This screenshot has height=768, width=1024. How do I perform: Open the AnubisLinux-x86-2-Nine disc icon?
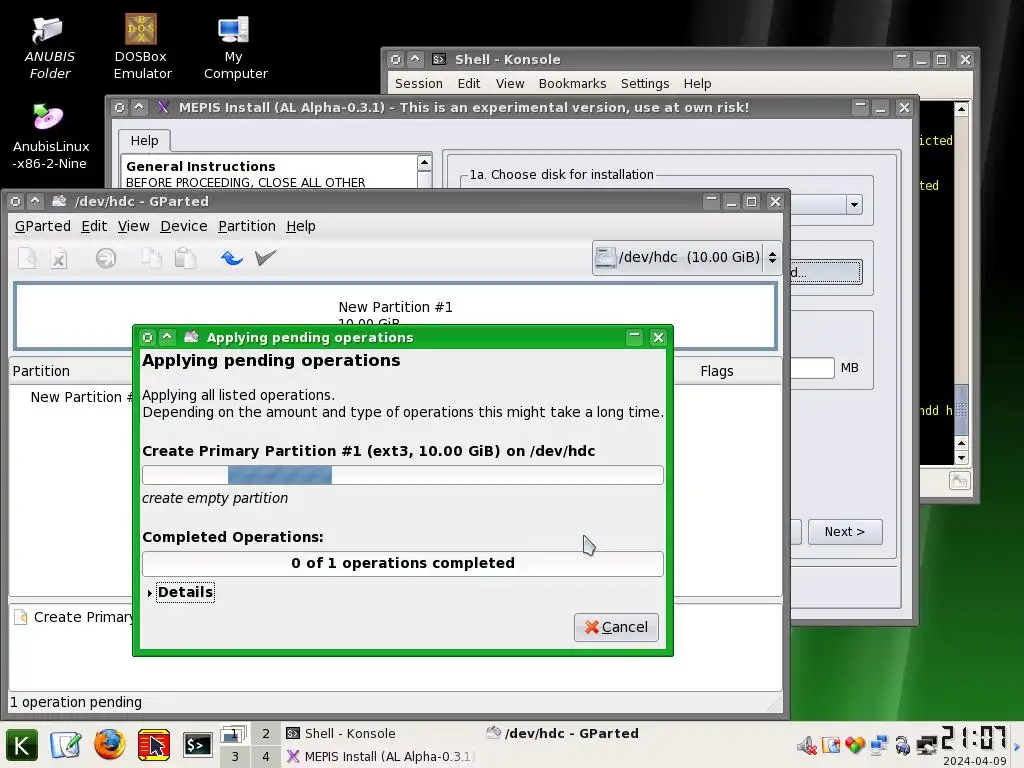50,136
